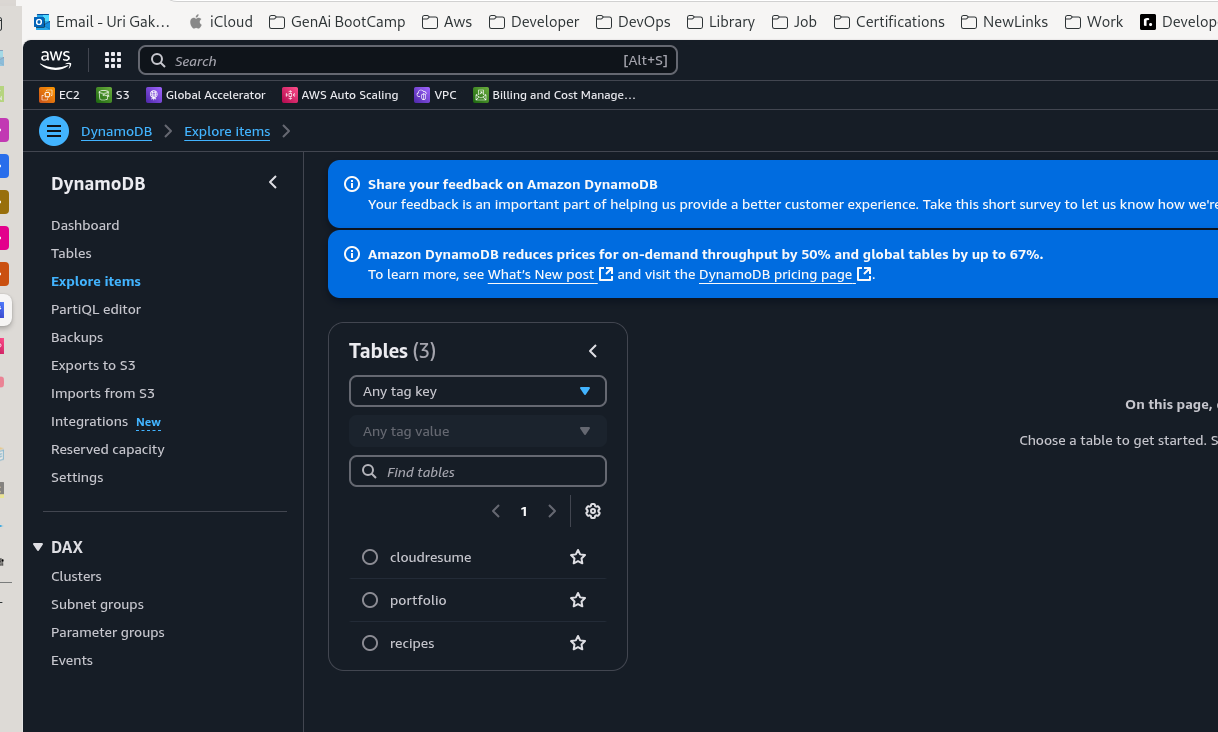Viewport: 1218px width, 732px height.
Task: Select the cloudresume table radio button
Action: [x=370, y=557]
